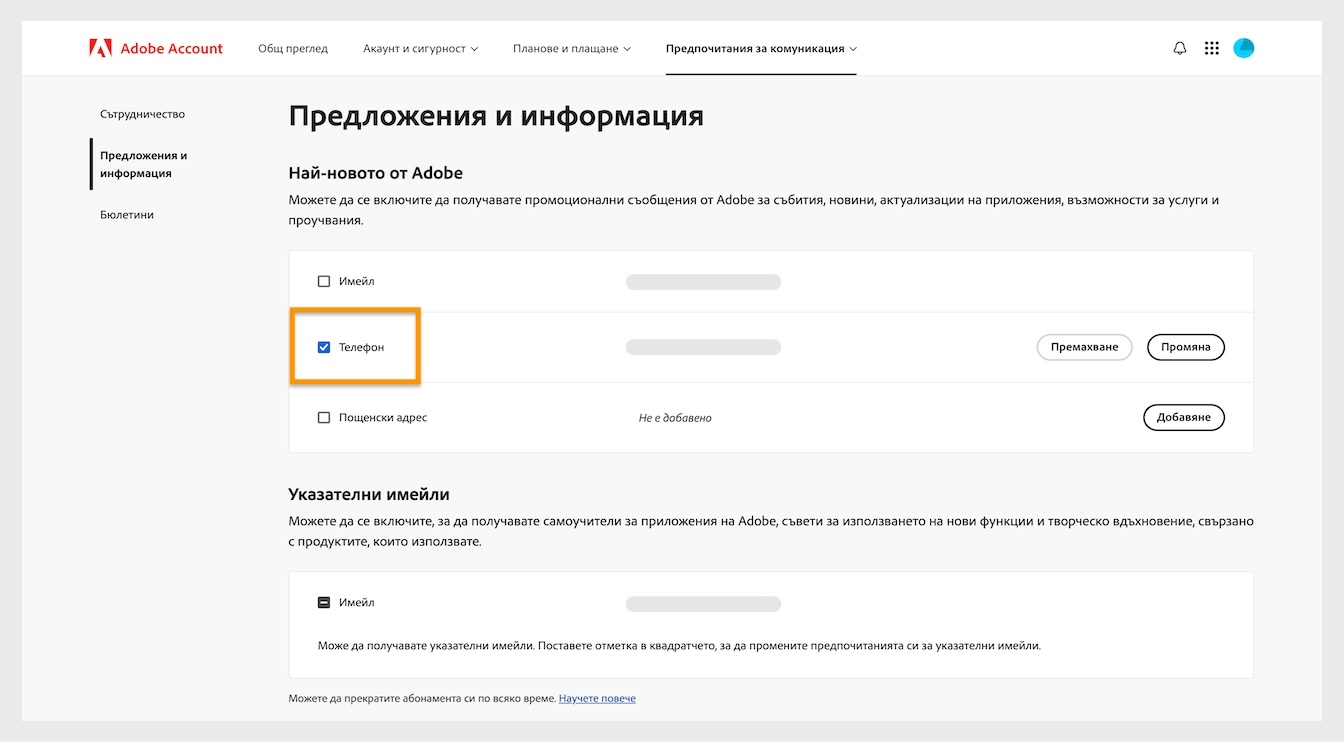Click the Добавяне button for Пощенски адрес
This screenshot has width=1344, height=742.
[x=1183, y=417]
